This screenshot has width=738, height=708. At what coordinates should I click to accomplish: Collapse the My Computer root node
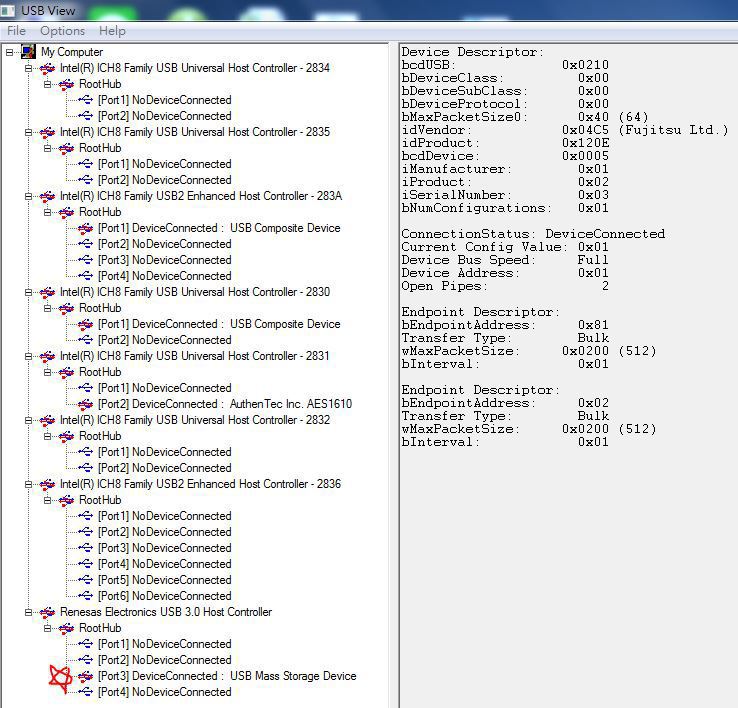pyautogui.click(x=9, y=52)
